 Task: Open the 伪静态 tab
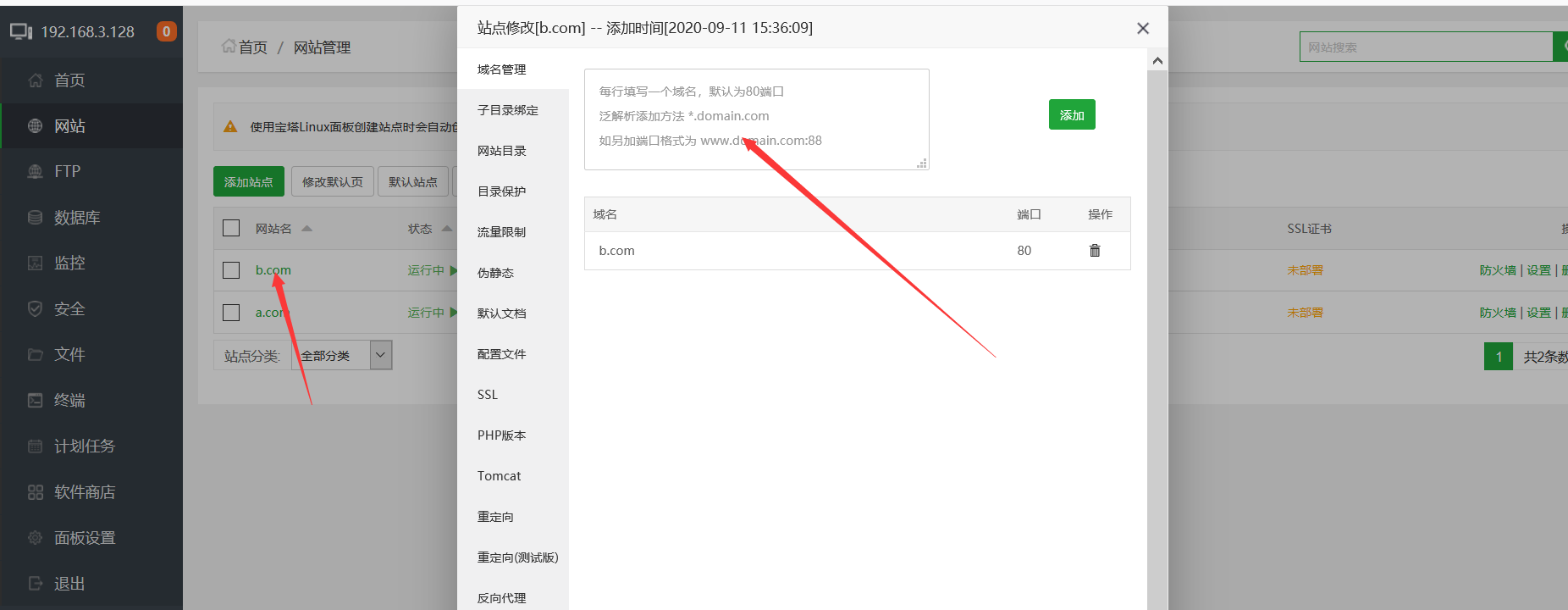point(513,273)
